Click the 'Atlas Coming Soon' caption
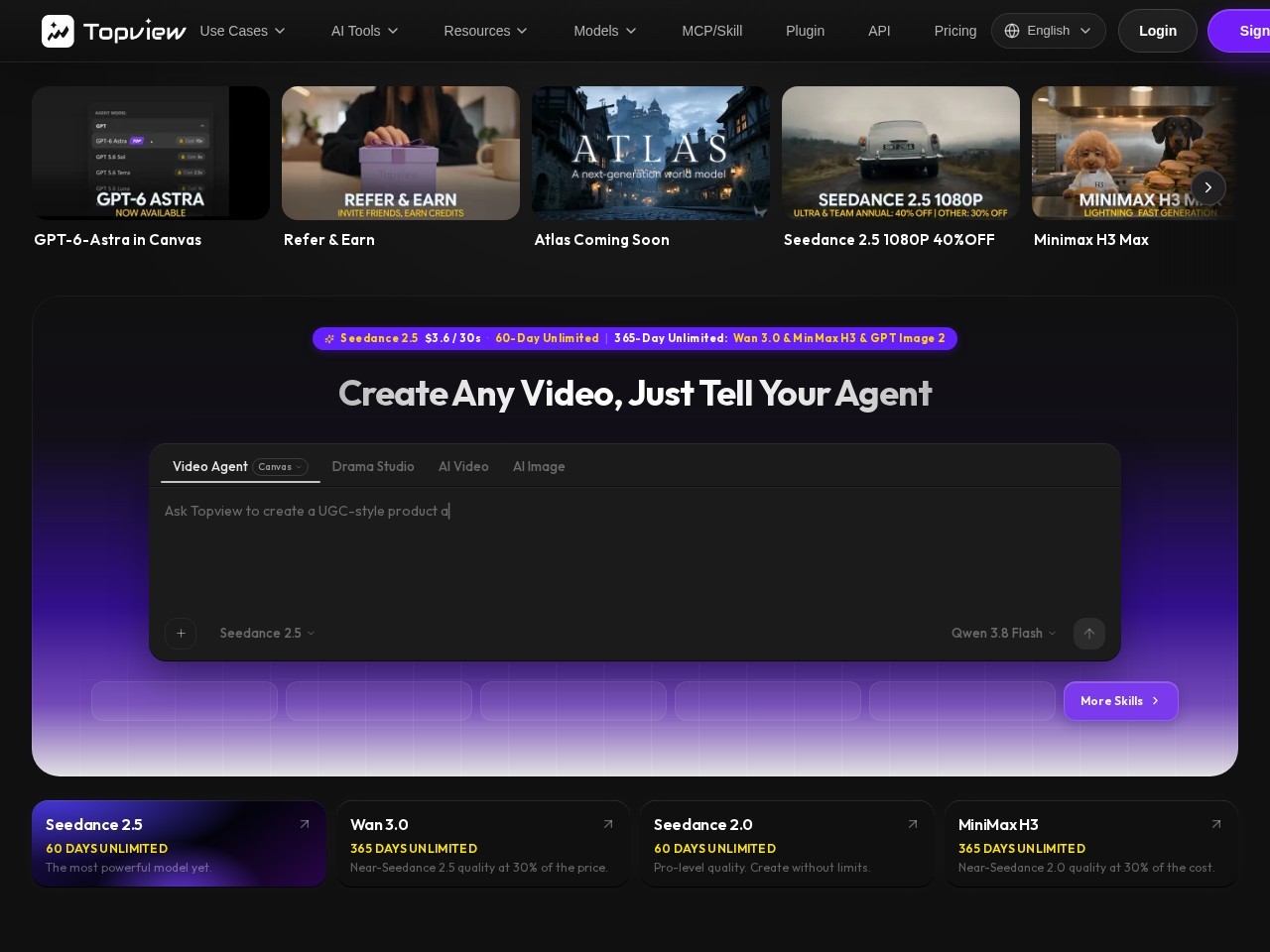1270x952 pixels. point(602,240)
